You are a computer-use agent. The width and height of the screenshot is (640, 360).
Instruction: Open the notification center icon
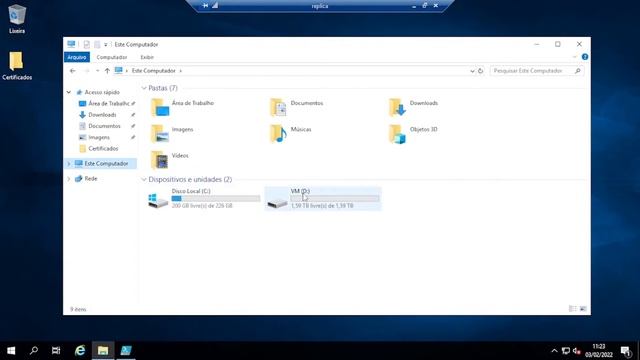626,351
